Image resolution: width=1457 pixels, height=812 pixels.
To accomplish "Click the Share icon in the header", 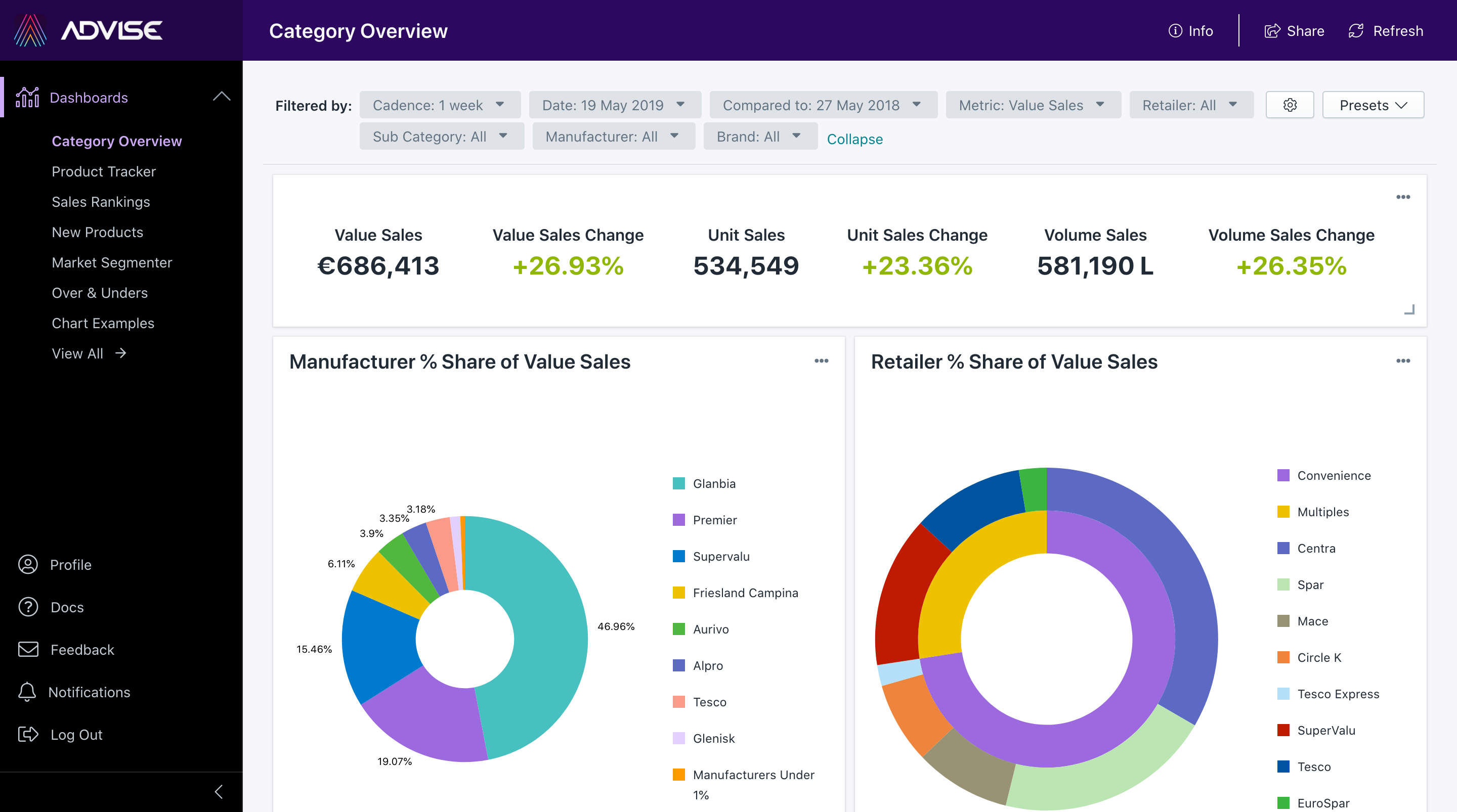I will [x=1295, y=31].
